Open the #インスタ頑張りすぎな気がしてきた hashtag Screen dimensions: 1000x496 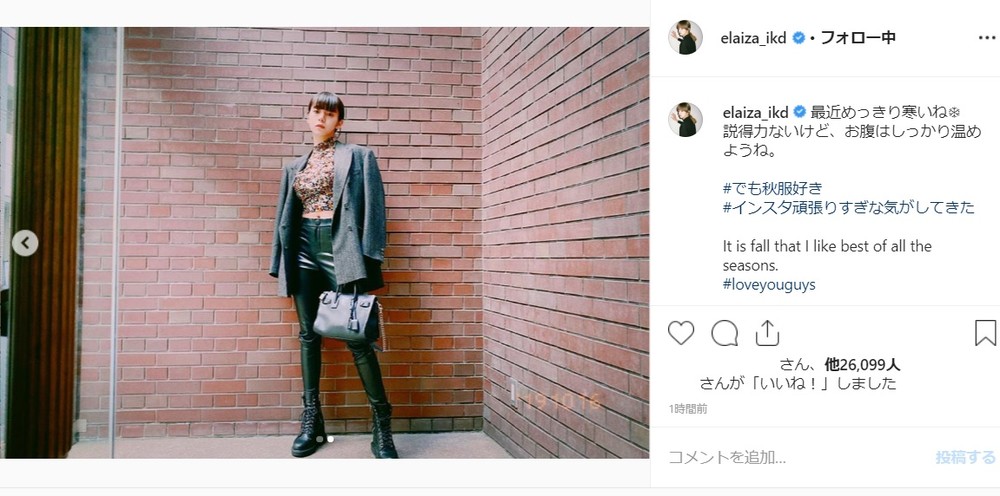(x=849, y=207)
